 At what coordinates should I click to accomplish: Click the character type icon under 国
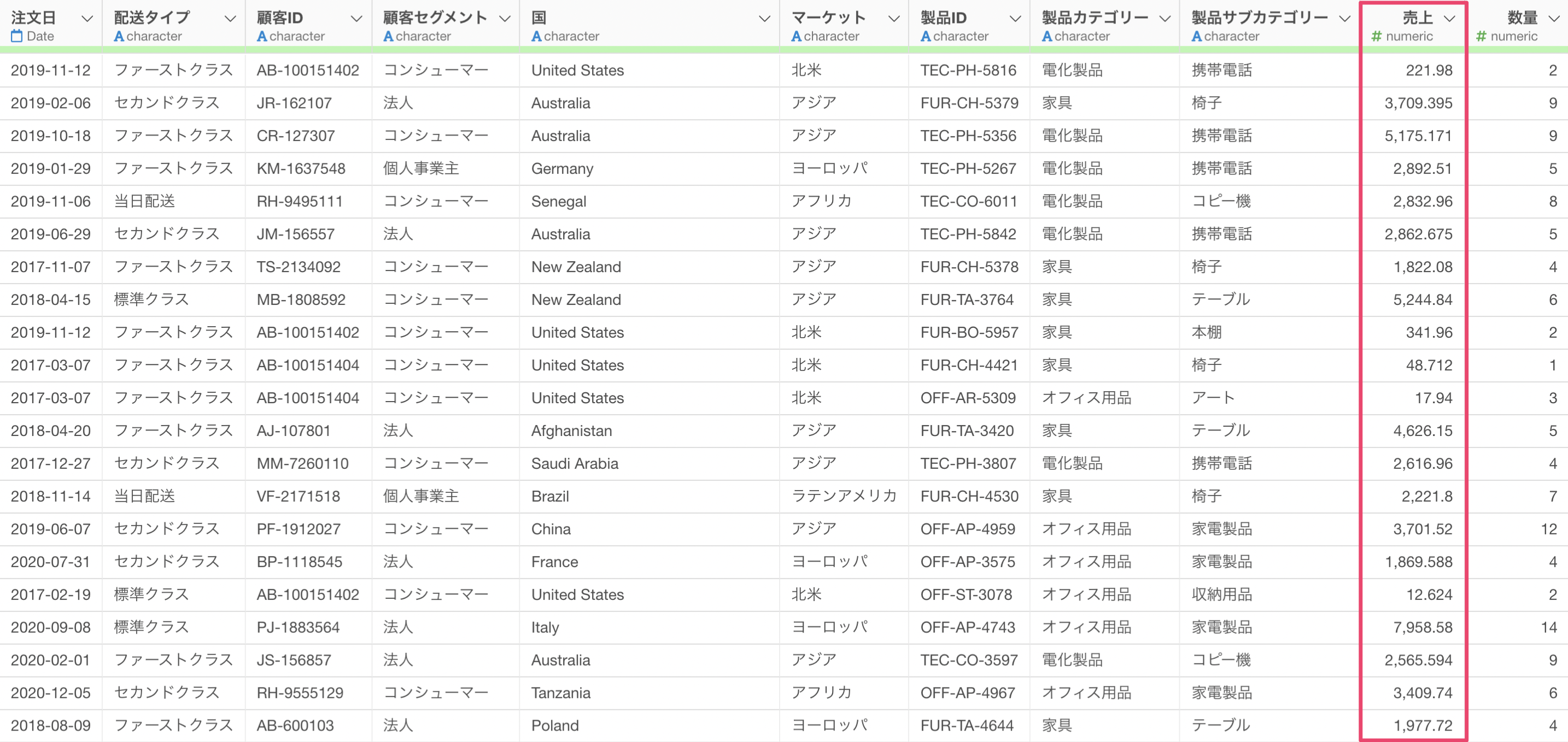537,37
